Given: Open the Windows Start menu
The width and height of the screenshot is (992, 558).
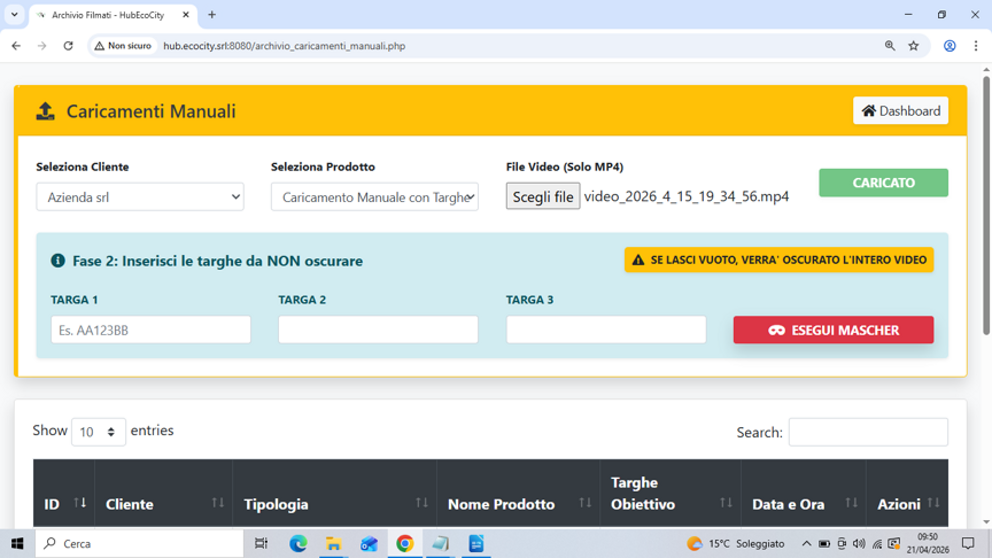Looking at the screenshot, I should point(17,543).
